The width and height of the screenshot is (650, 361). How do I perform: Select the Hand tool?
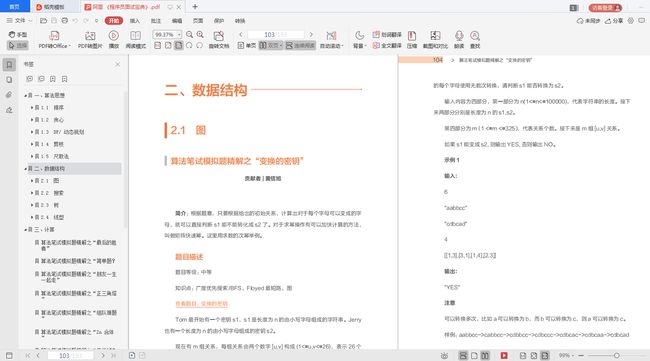coord(18,34)
